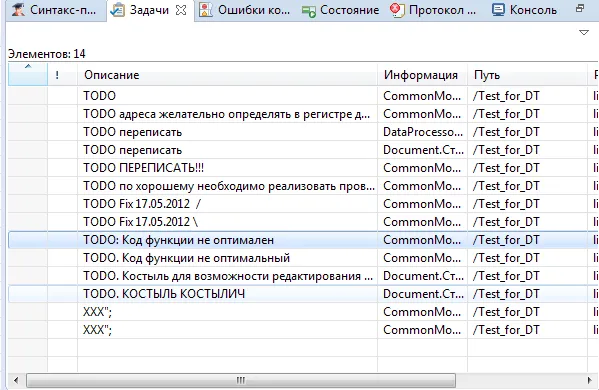
Task: Select 'TODO переписать' row with Document.Ст...
Action: coord(303,150)
